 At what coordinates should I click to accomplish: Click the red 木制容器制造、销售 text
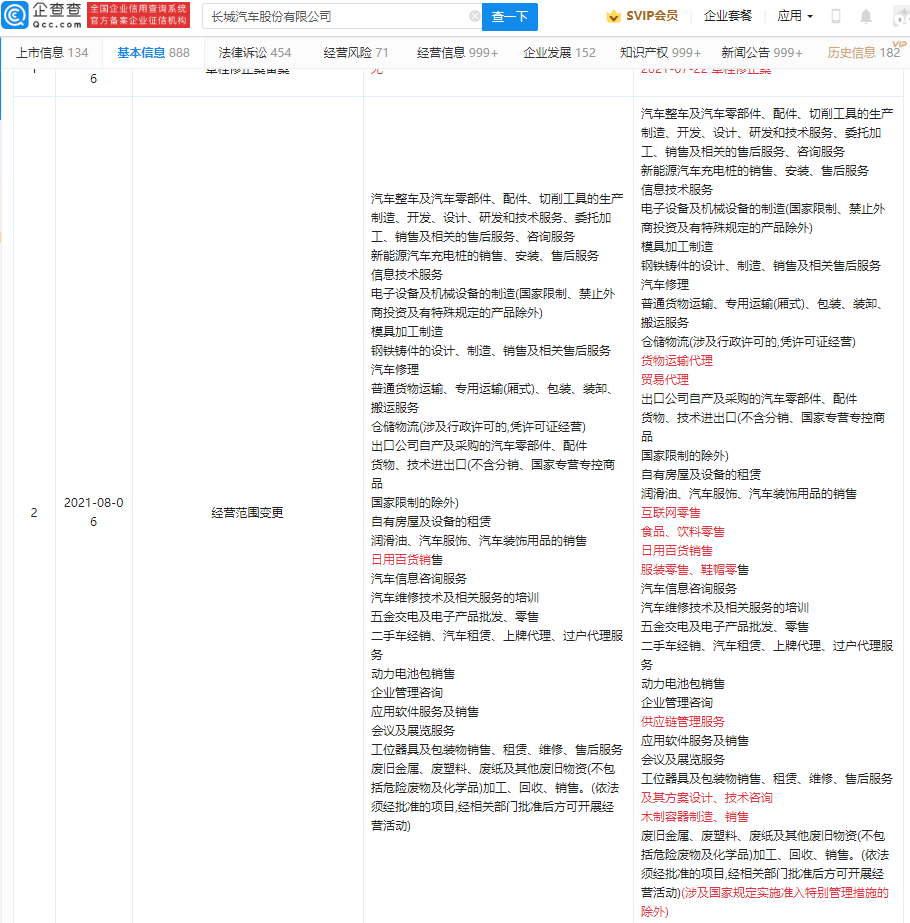pos(695,816)
